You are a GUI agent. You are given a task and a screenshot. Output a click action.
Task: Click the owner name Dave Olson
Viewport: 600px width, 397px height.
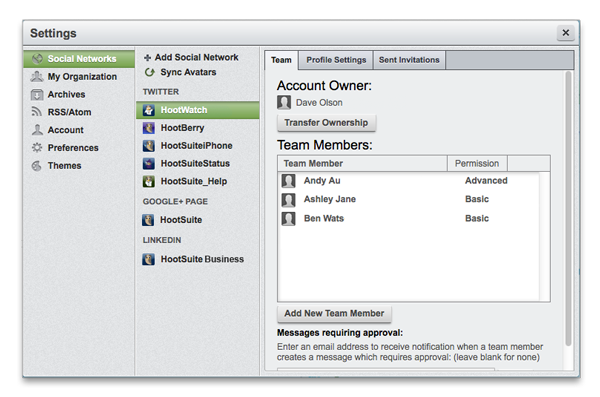click(319, 103)
